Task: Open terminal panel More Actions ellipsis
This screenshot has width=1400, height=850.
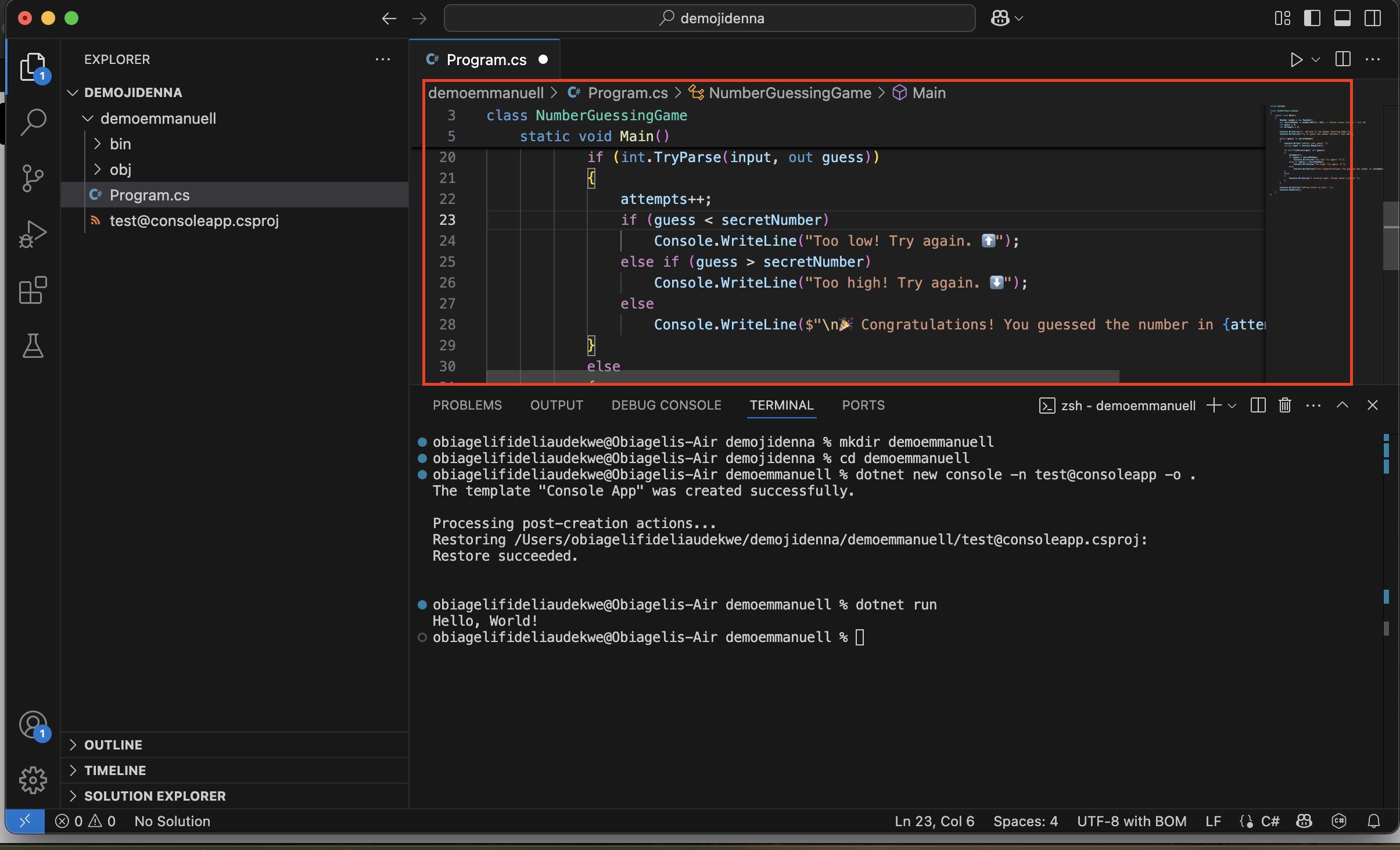Action: coord(1313,406)
